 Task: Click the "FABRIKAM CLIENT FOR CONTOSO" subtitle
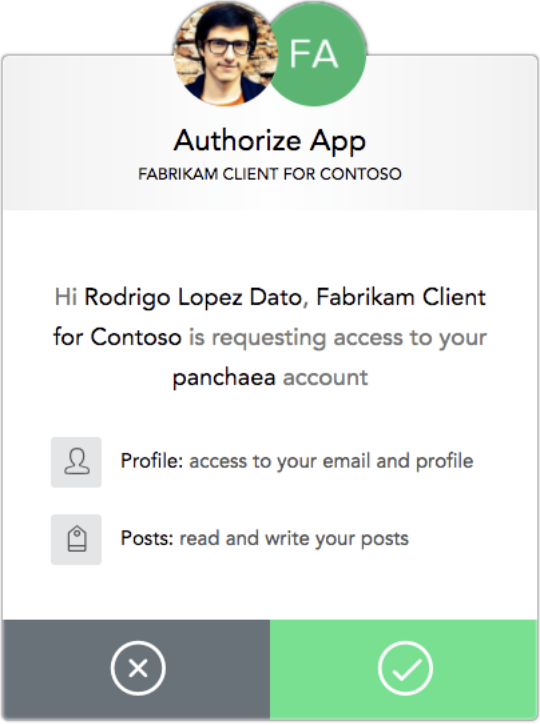270,174
